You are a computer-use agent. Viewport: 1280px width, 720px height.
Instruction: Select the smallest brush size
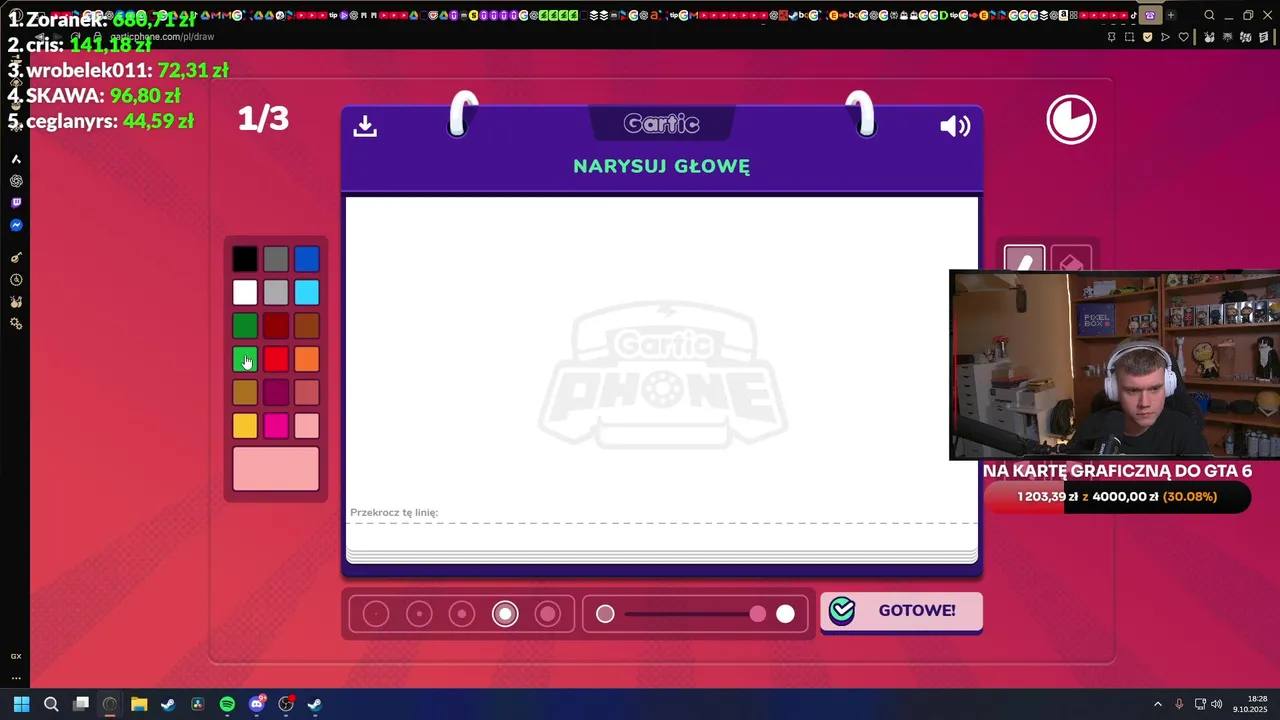(x=376, y=614)
